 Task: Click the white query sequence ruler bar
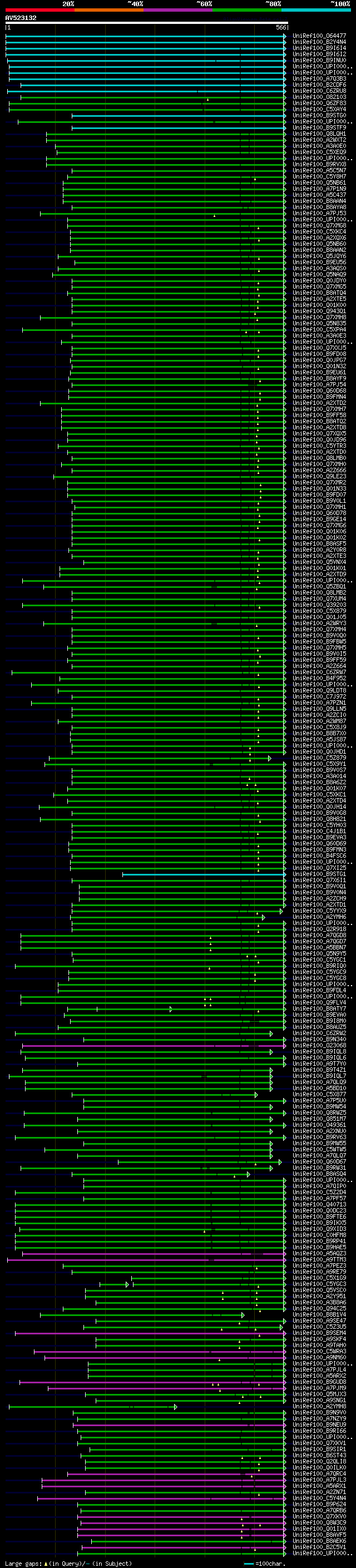click(x=146, y=23)
